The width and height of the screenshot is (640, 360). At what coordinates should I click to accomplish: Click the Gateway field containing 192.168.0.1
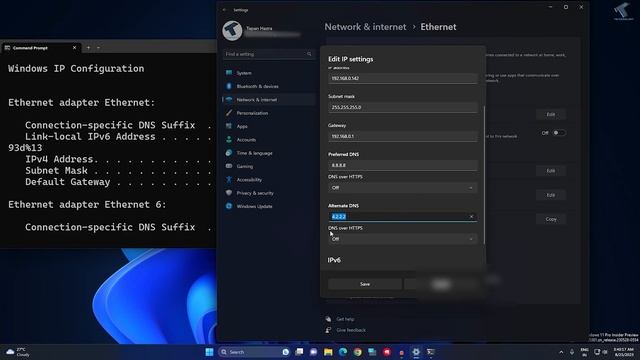coord(402,136)
